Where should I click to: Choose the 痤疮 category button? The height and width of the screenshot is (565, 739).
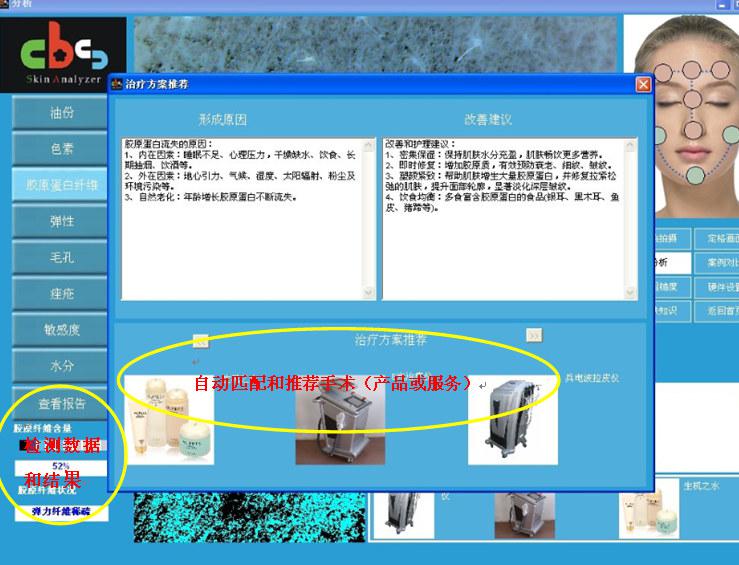62,294
